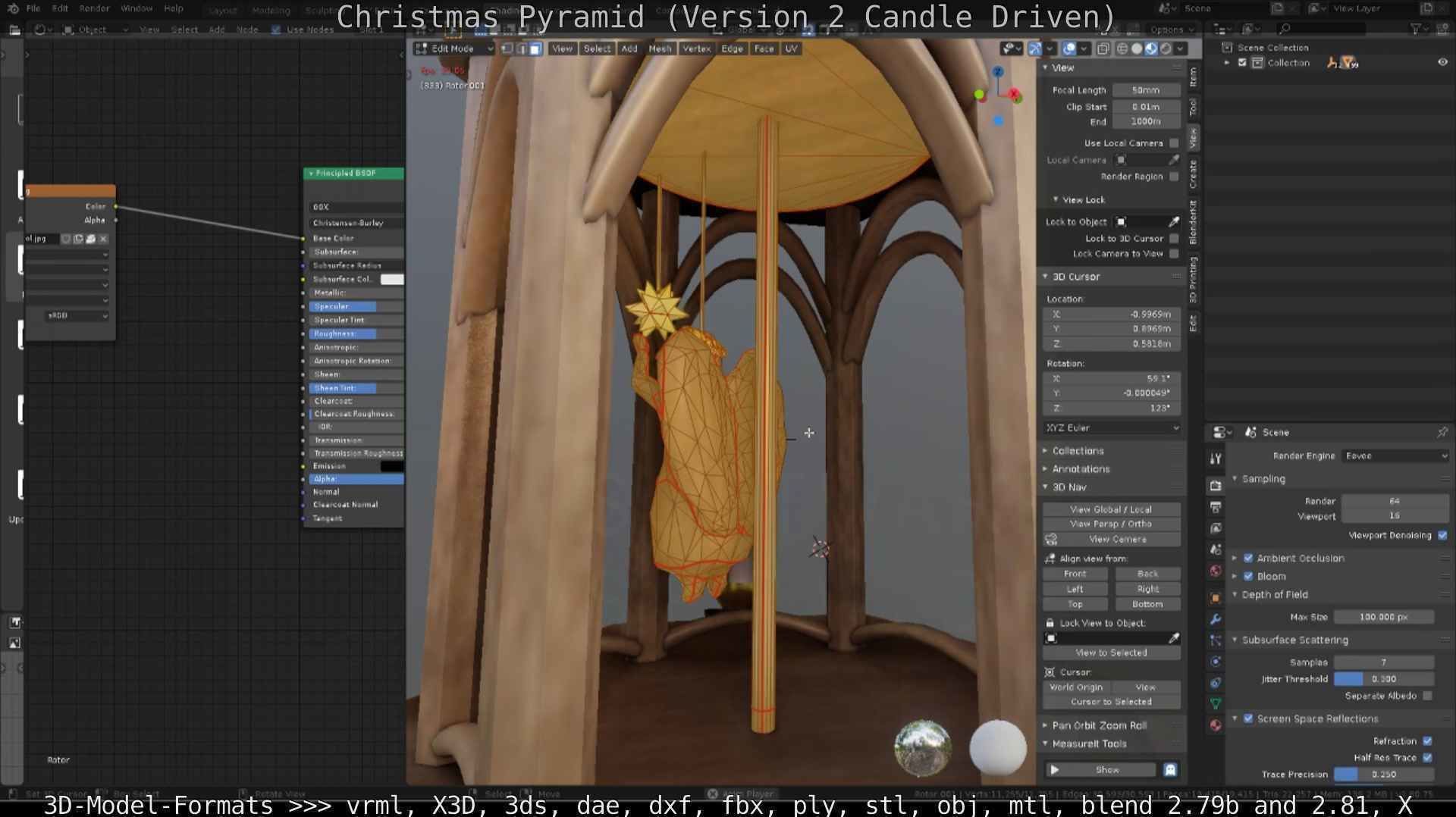The image size is (1456, 817).
Task: Switch to rendered shading
Action: click(x=1166, y=49)
